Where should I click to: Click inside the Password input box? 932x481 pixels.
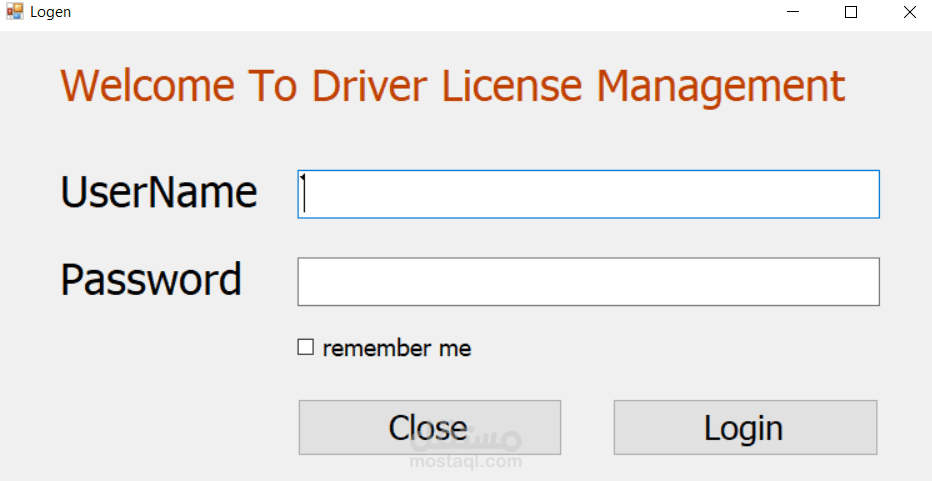click(x=588, y=282)
